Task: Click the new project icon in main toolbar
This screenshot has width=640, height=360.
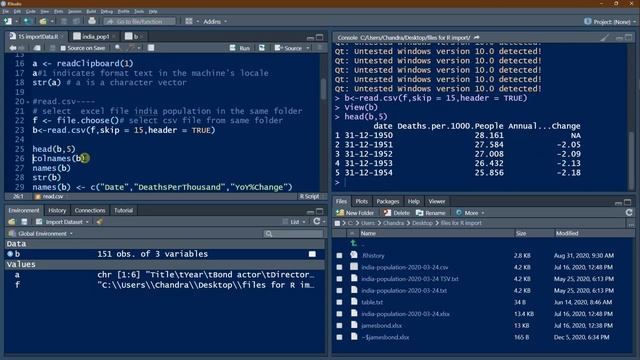Action: (x=27, y=21)
